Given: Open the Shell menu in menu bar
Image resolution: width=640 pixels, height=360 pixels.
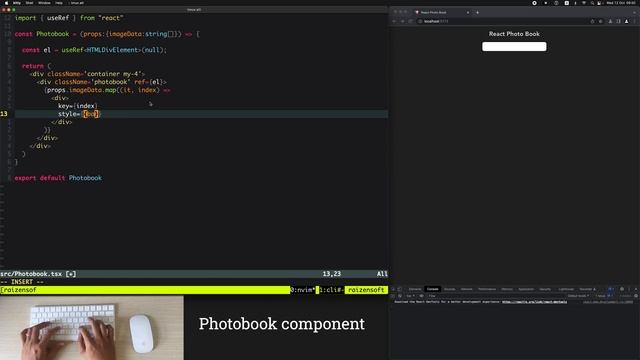Looking at the screenshot, I should [29, 3].
